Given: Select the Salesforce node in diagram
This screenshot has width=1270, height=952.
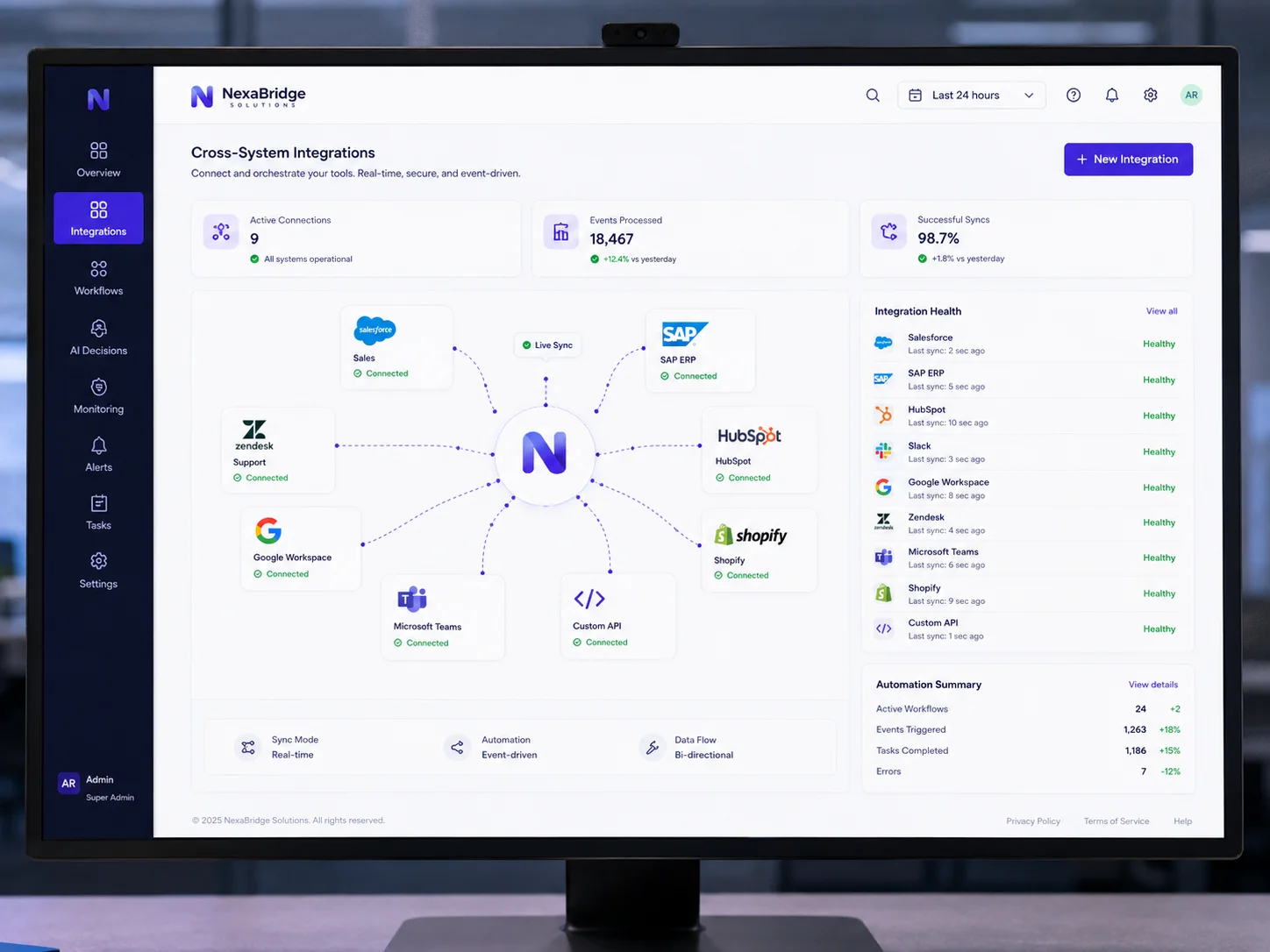Looking at the screenshot, I should click(396, 348).
